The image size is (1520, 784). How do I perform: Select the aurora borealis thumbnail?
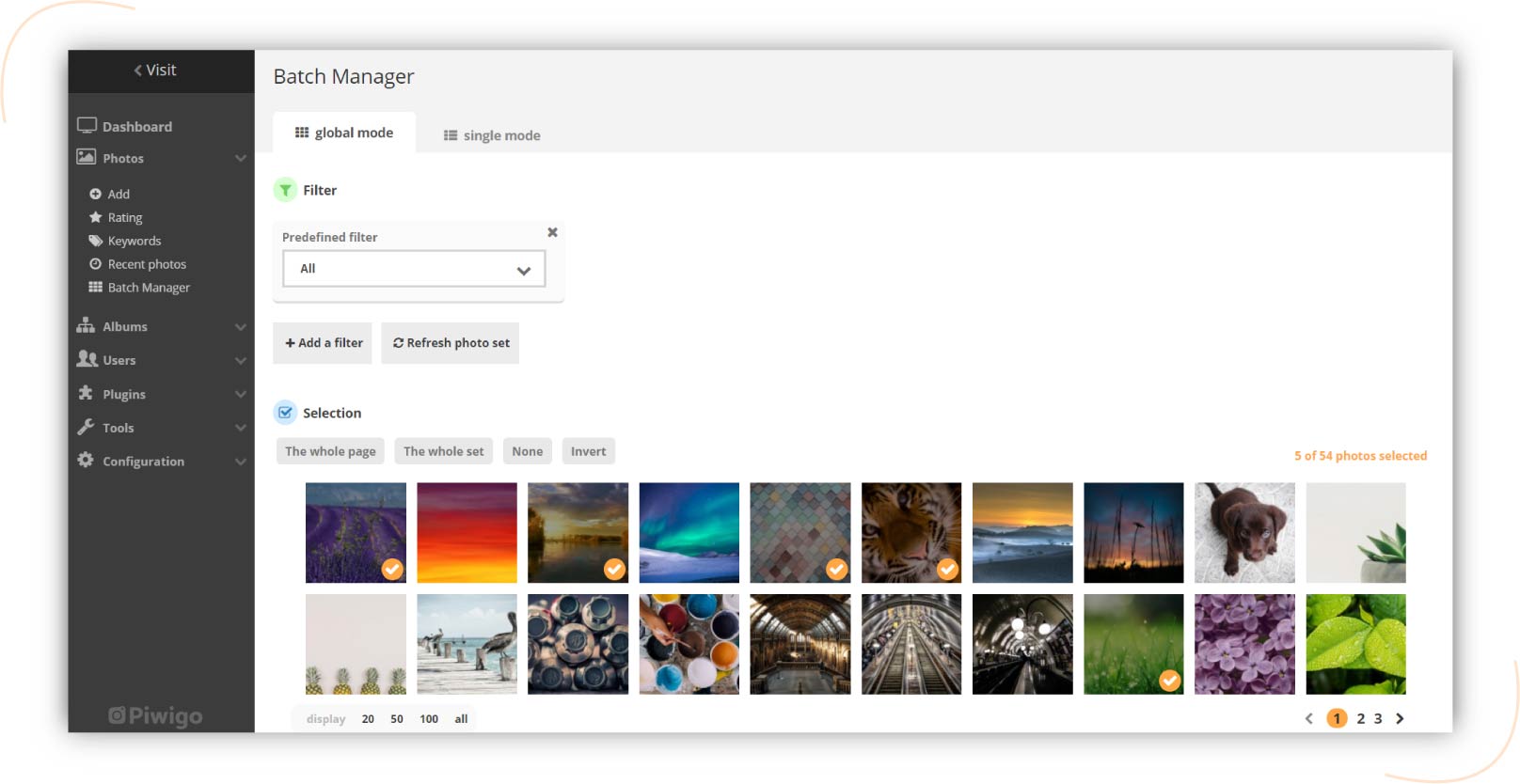(x=689, y=533)
